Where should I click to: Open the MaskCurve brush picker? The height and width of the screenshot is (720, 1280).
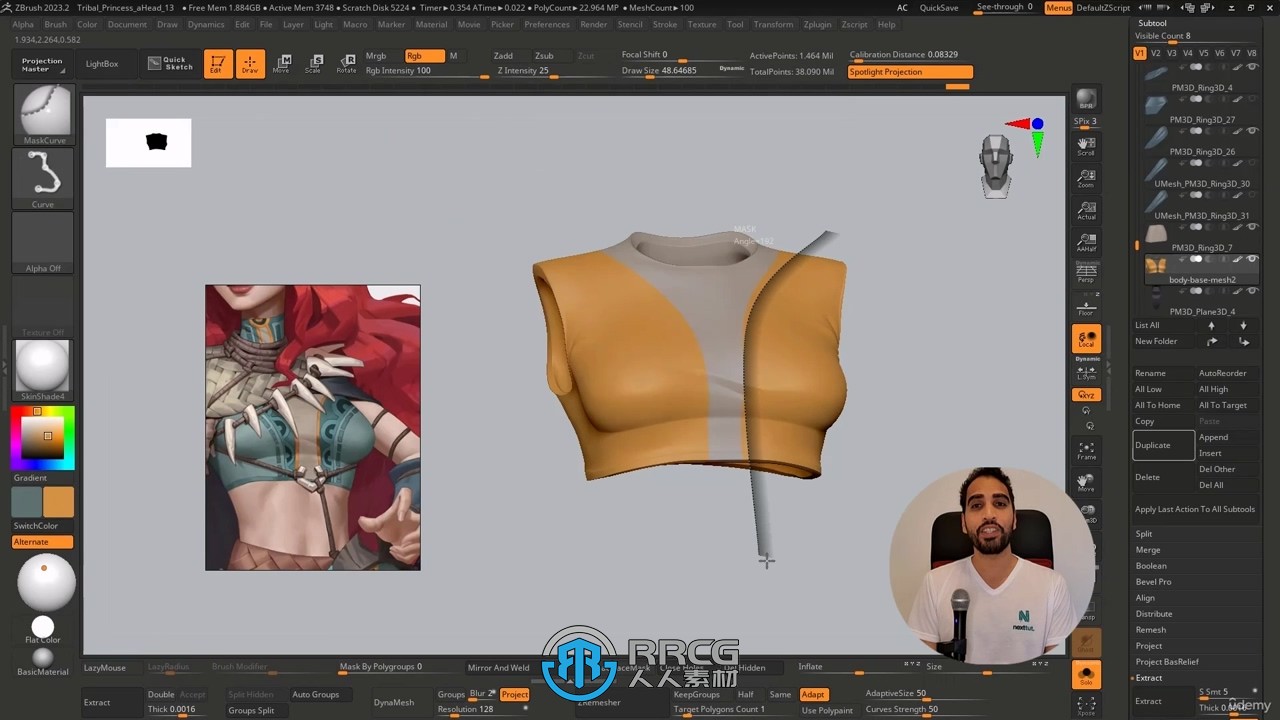[x=43, y=115]
